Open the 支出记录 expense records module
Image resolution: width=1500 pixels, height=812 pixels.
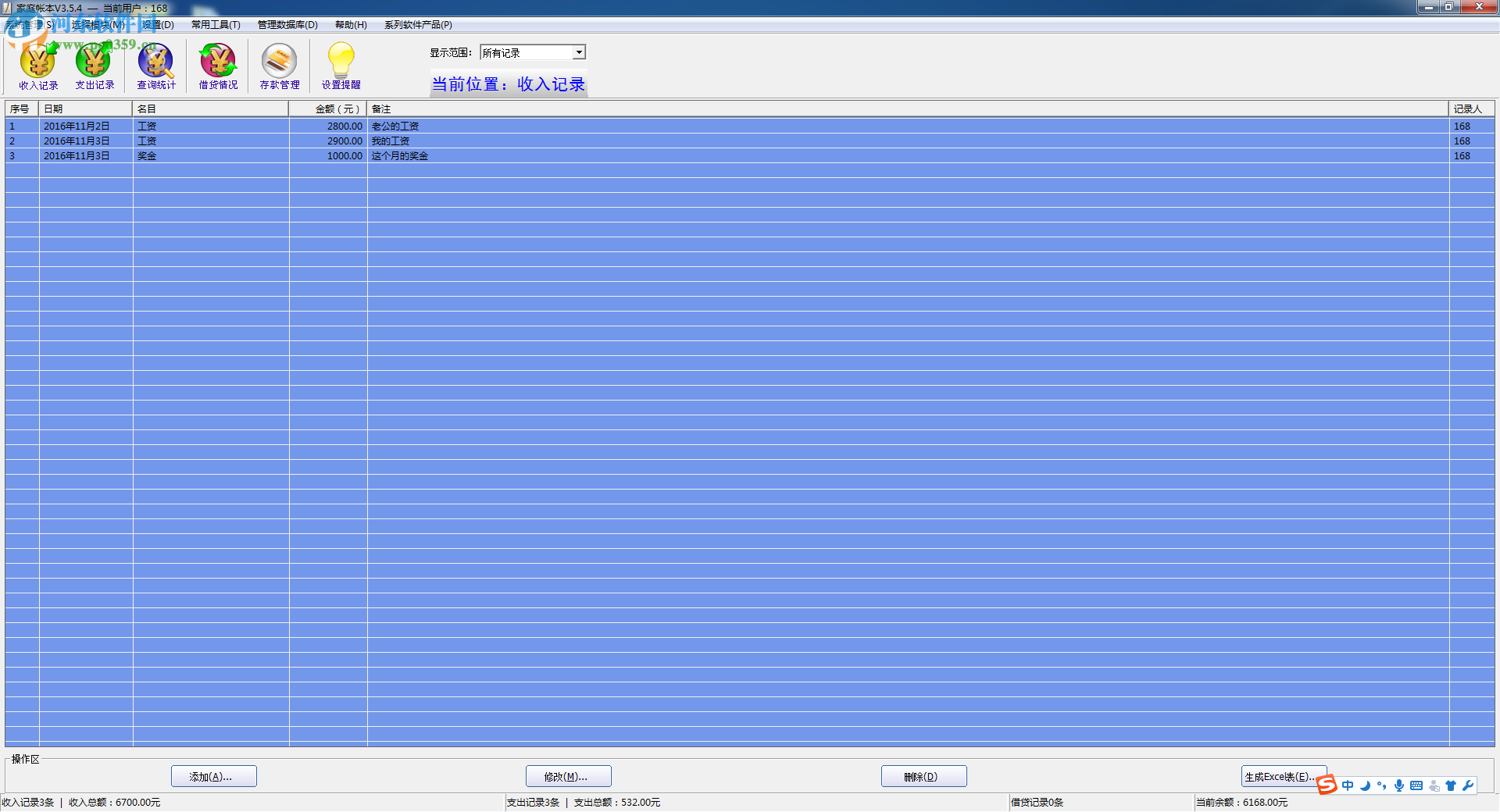point(95,67)
